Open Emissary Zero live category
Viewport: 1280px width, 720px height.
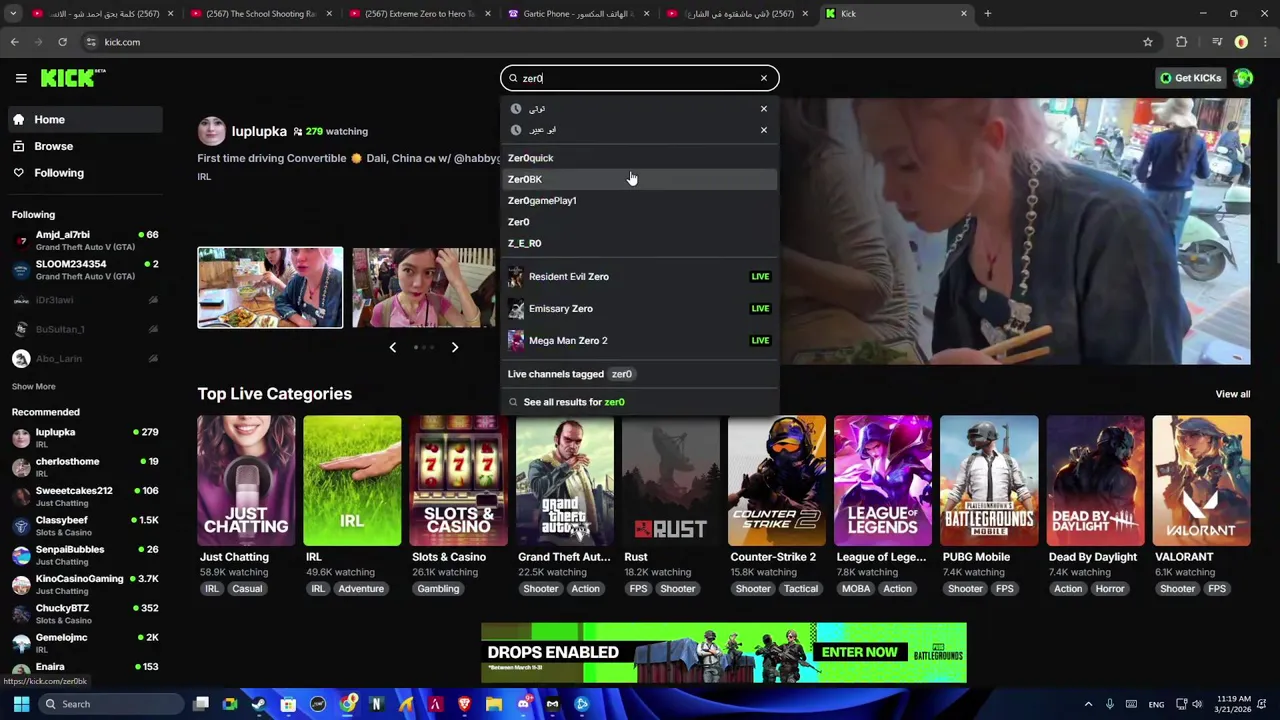pyautogui.click(x=639, y=308)
